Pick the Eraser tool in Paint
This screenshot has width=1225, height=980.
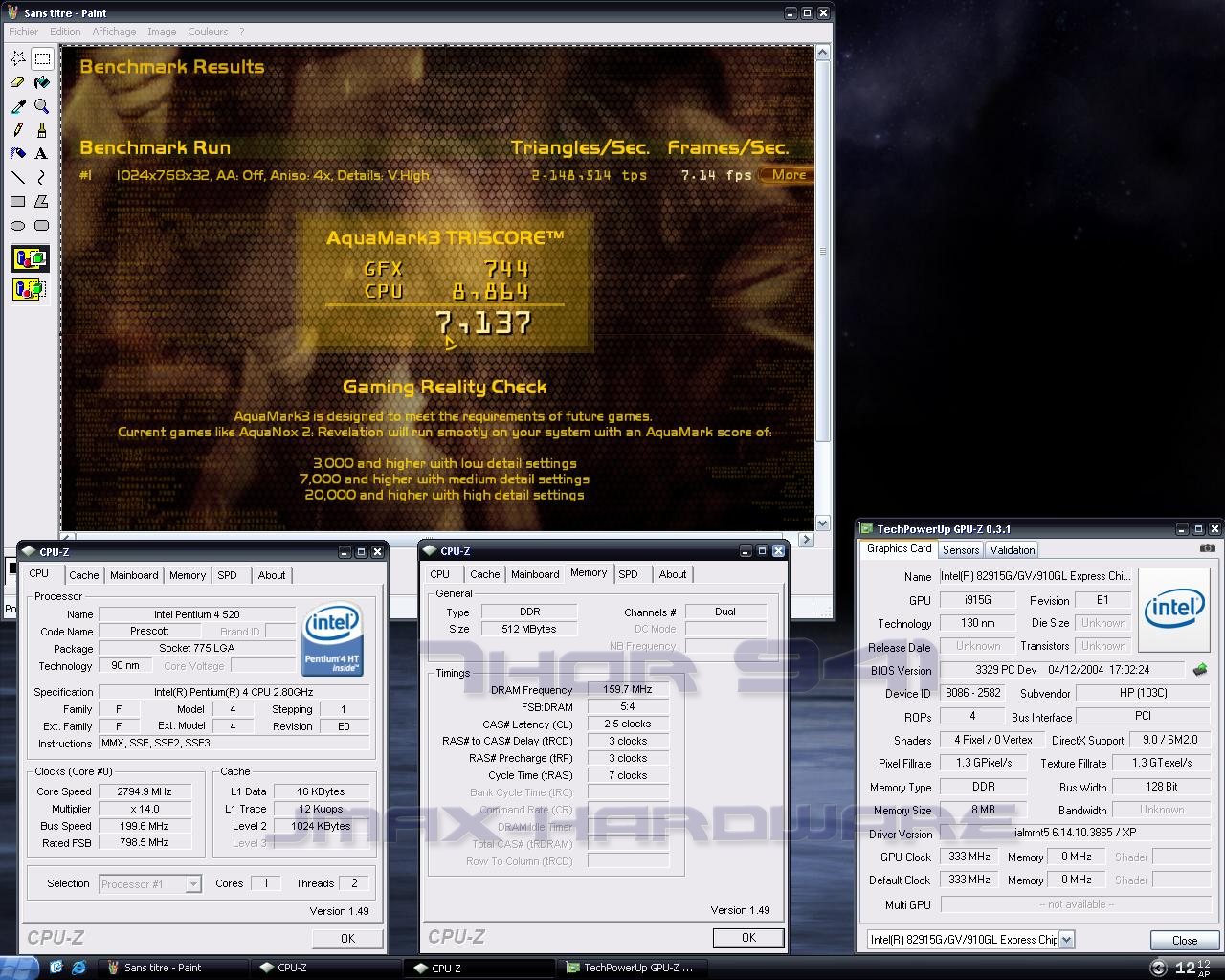[x=17, y=82]
